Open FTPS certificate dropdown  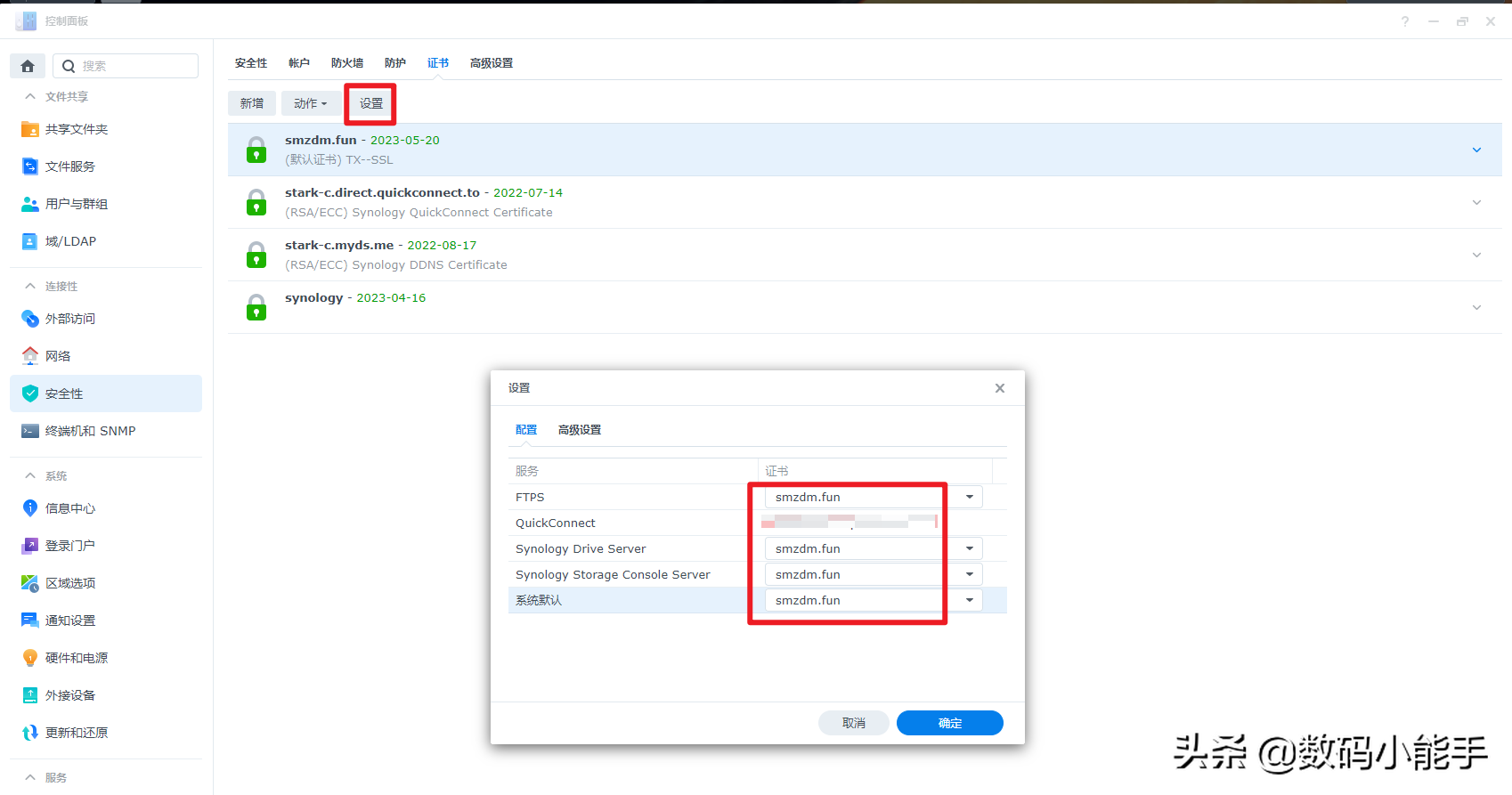(x=970, y=497)
